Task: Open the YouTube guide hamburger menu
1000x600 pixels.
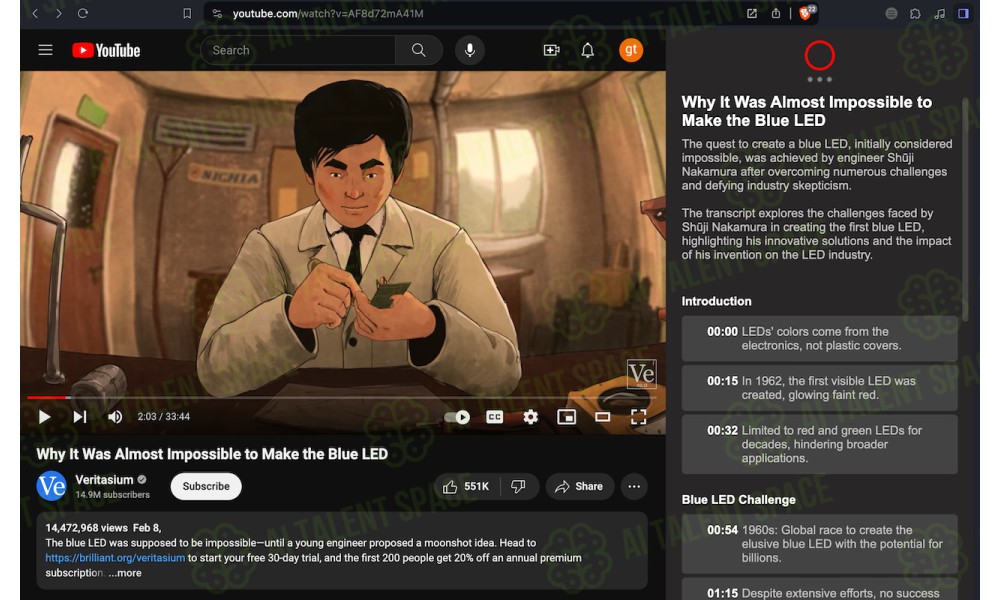Action: [45, 50]
